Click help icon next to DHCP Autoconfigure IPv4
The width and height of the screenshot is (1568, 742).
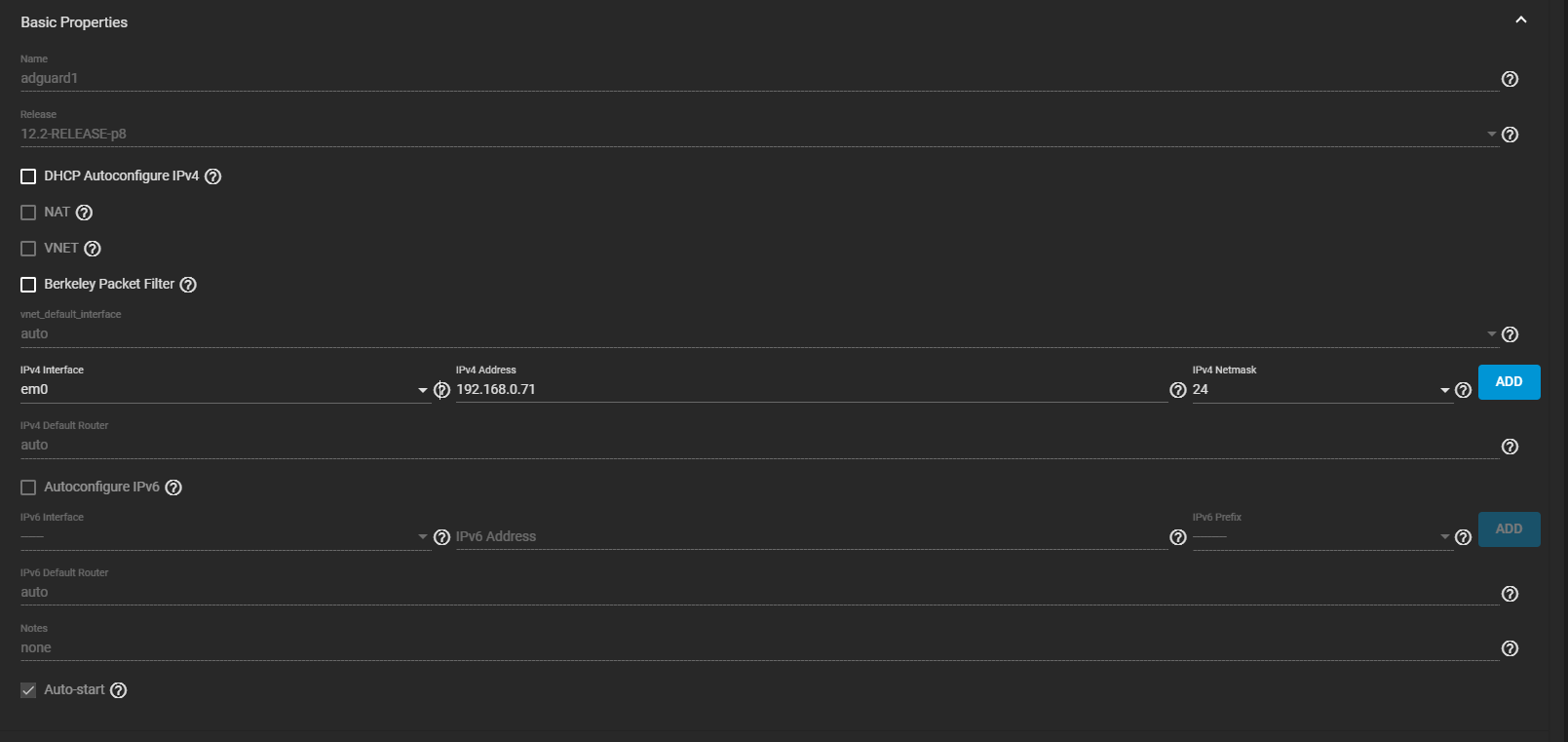(212, 176)
